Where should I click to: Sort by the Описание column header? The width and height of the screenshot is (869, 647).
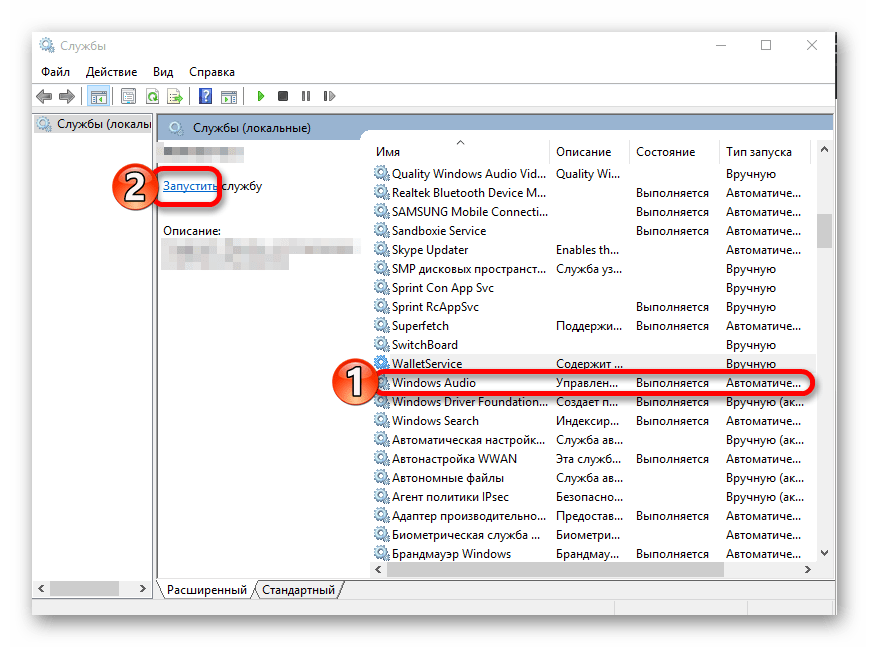[589, 152]
